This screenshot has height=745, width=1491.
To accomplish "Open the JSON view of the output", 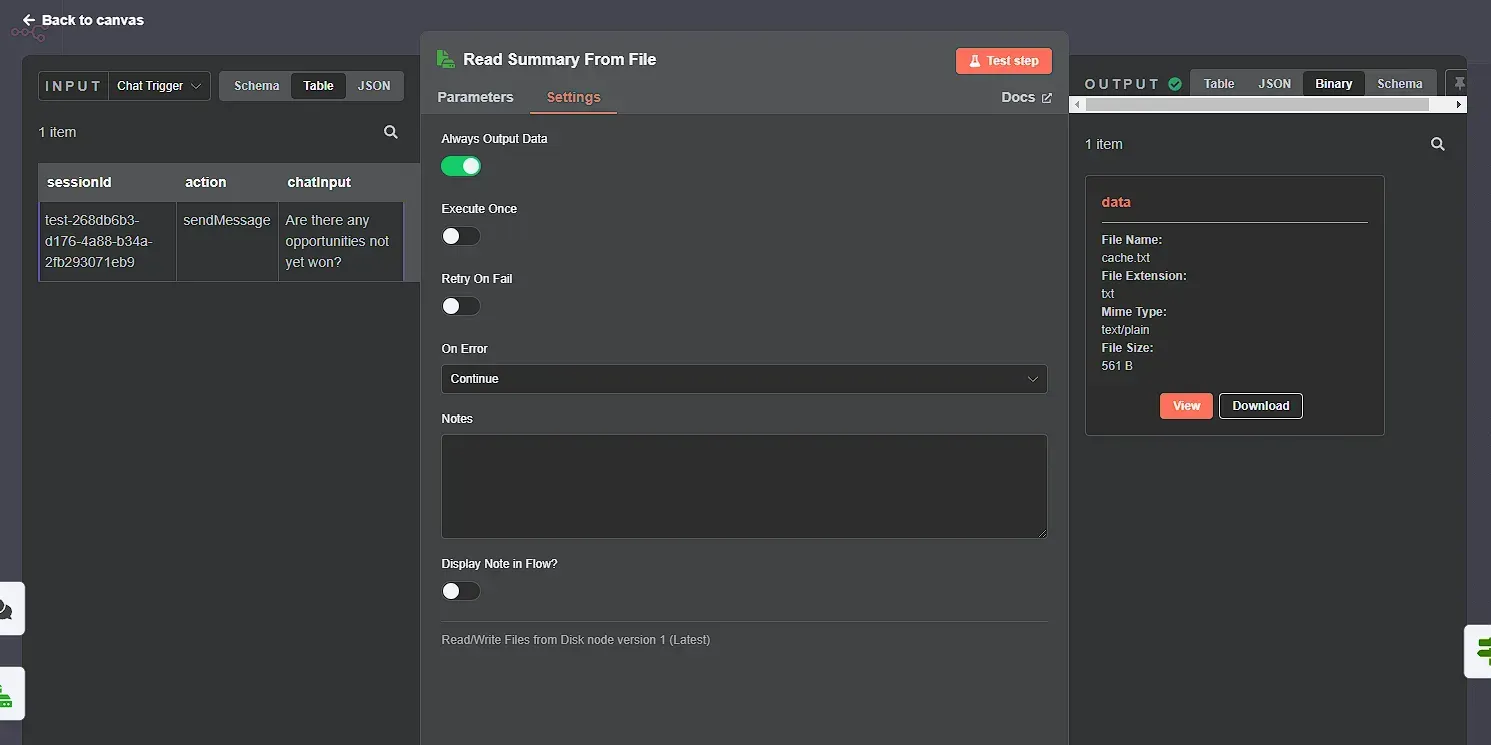I will pos(1274,83).
